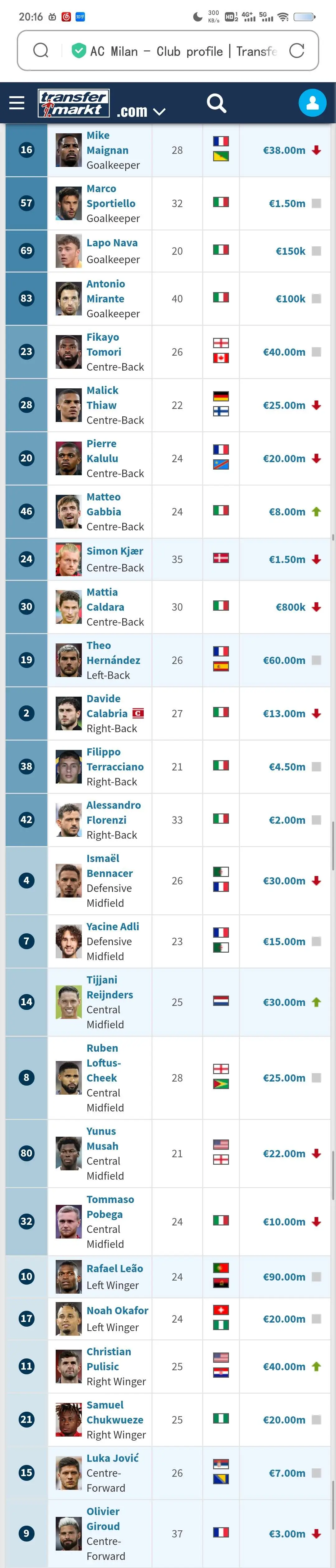Tap the captain armband icon beside Calabria
336x1568 pixels.
pos(138,713)
